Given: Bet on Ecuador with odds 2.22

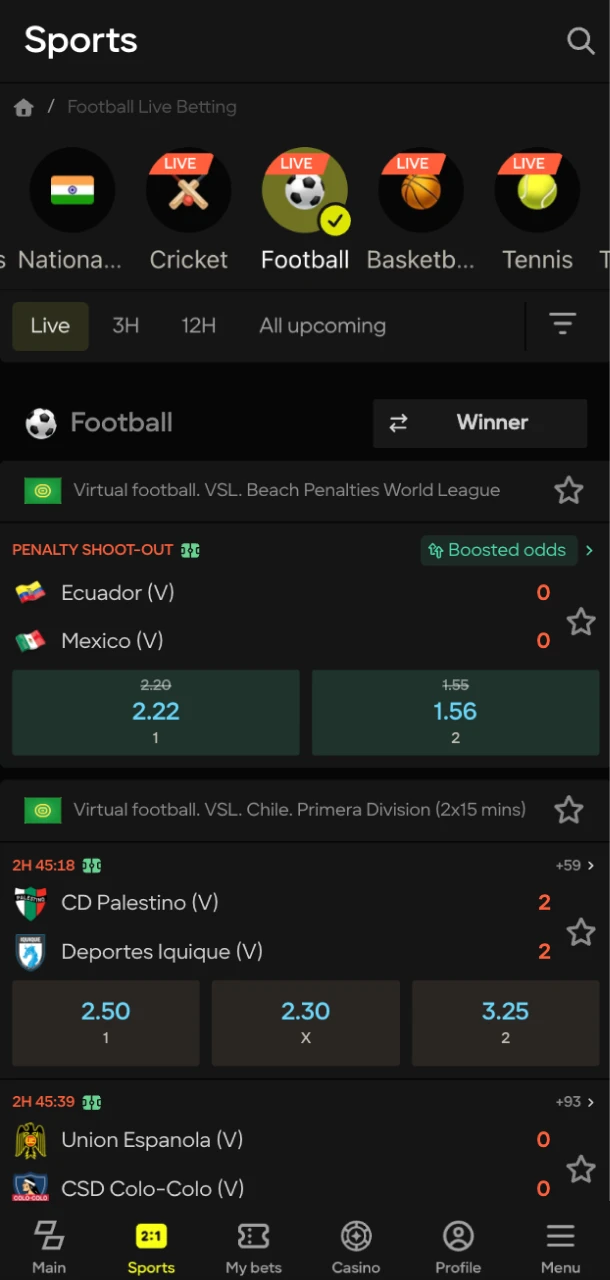Looking at the screenshot, I should [x=155, y=712].
